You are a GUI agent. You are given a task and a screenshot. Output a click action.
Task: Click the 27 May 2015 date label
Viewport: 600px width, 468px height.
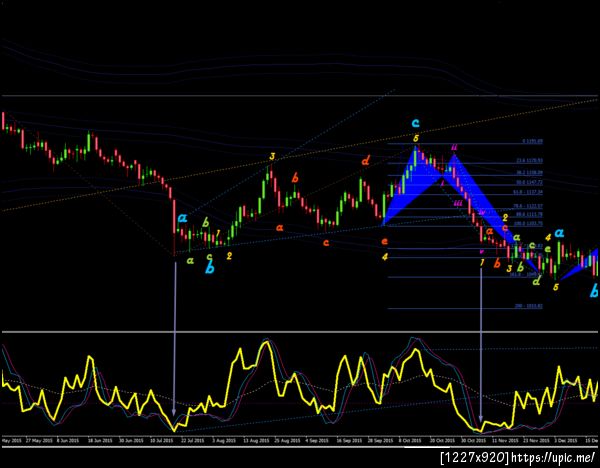point(39,440)
